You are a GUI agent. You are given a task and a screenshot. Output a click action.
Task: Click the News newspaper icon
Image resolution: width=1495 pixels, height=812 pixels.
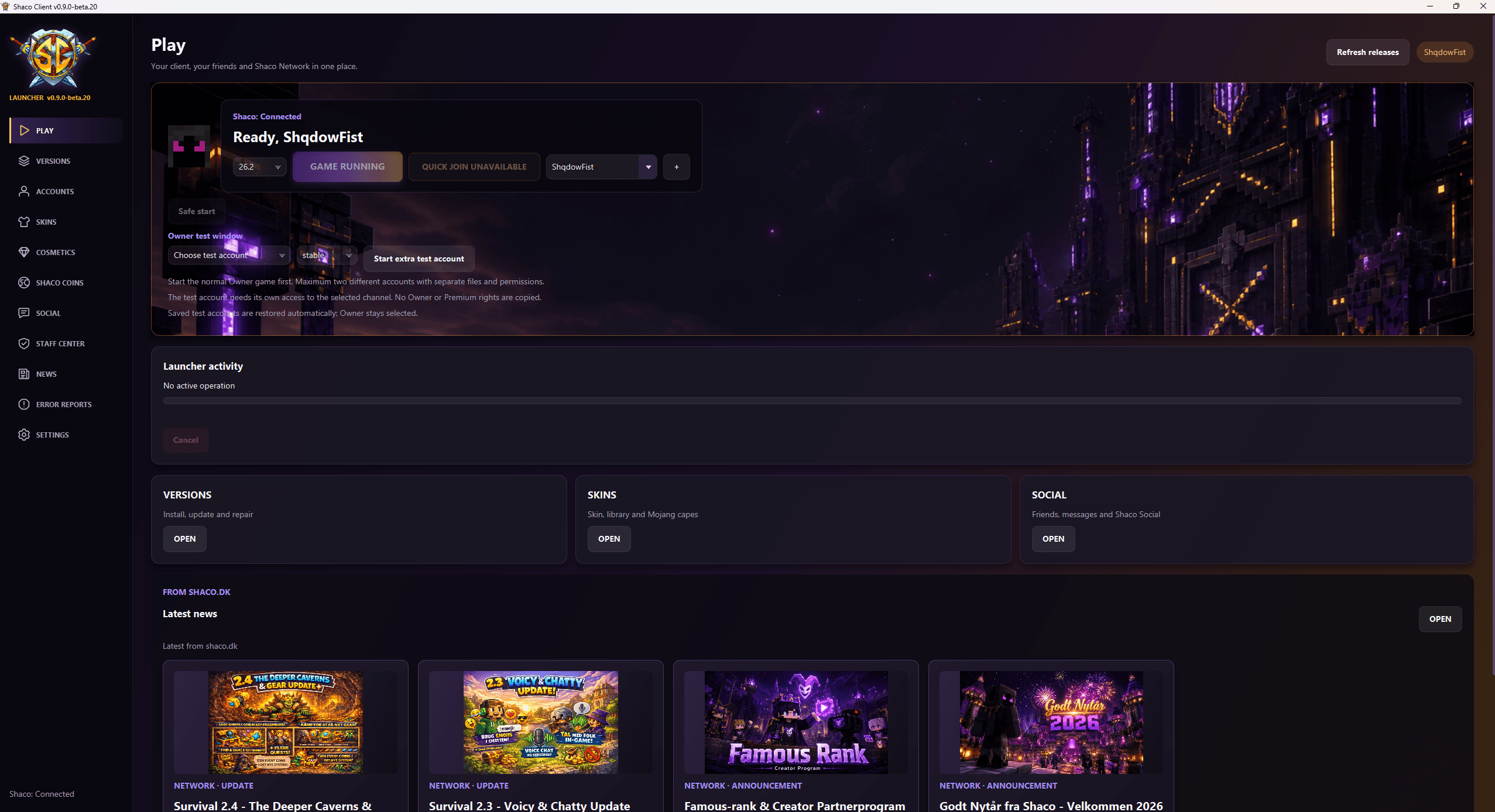24,374
